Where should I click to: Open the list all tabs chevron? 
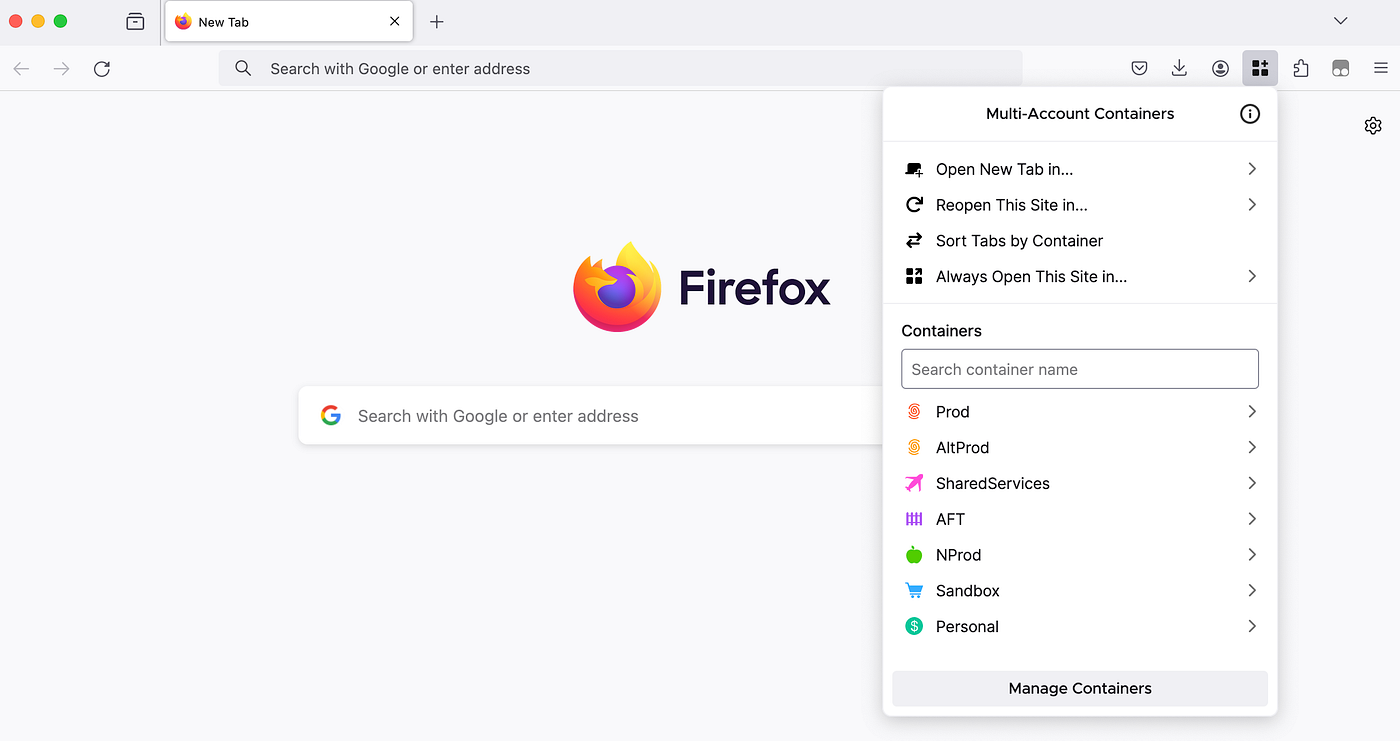coord(1341,21)
